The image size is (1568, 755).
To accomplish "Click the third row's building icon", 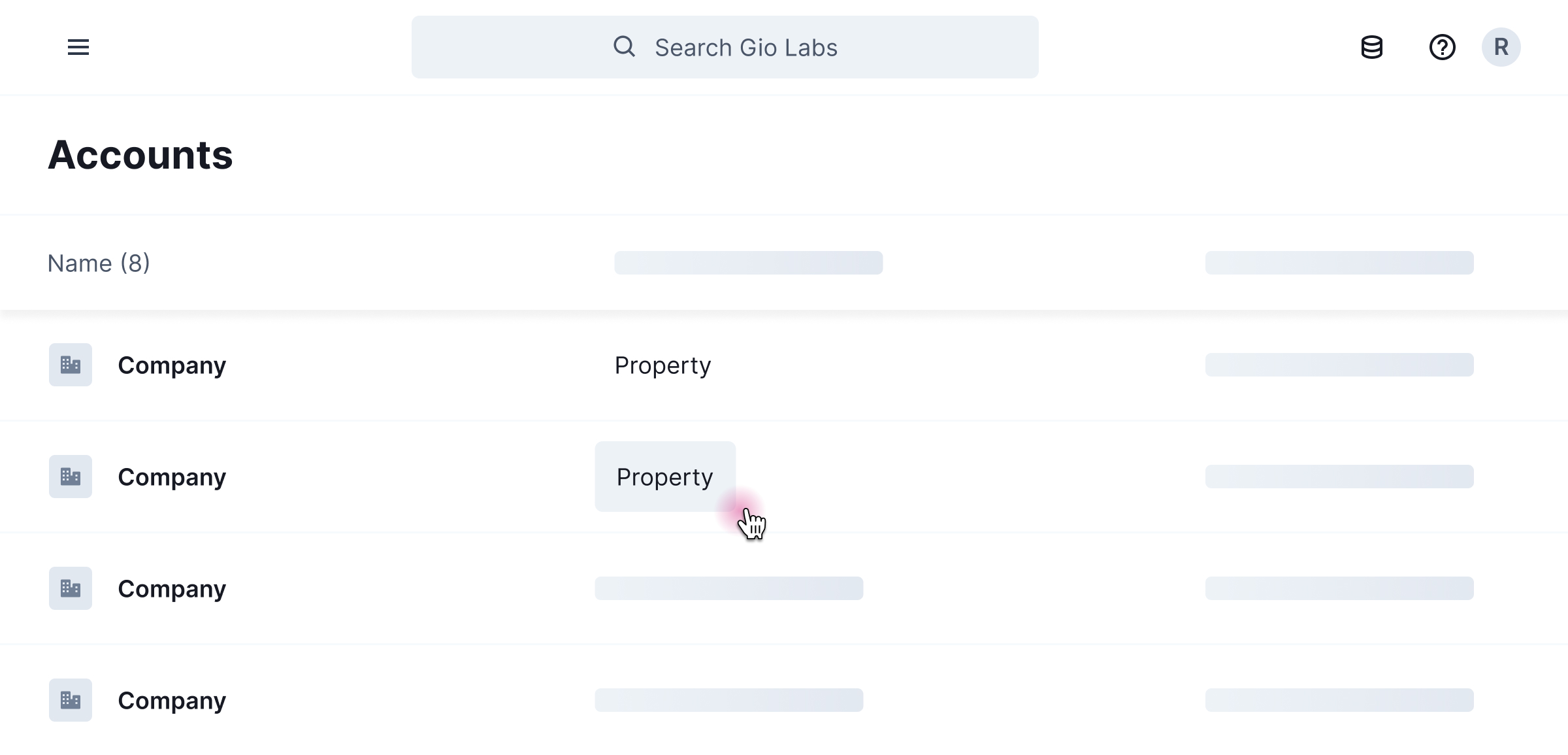I will 71,588.
